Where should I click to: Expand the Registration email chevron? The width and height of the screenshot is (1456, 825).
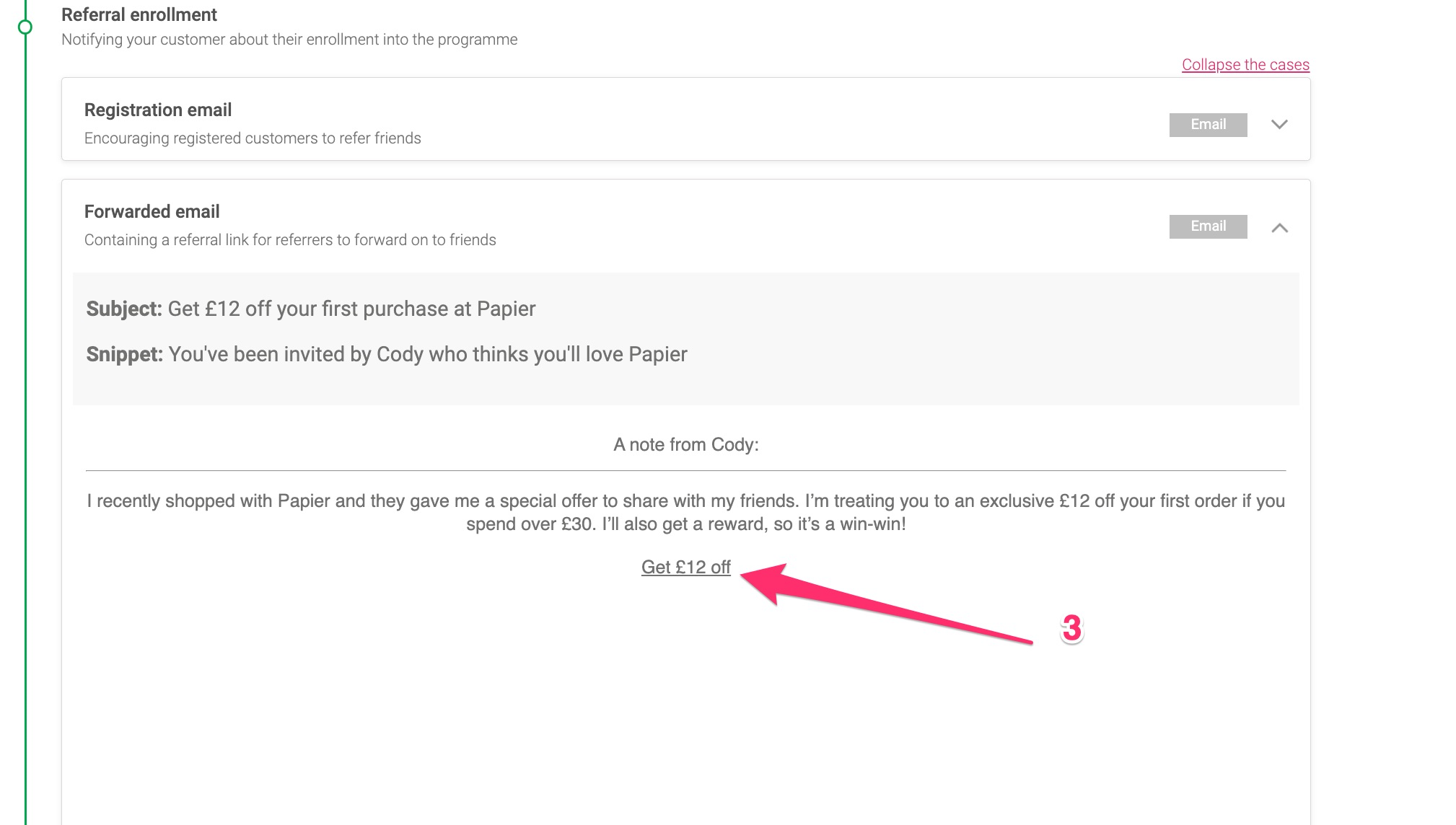pos(1279,125)
